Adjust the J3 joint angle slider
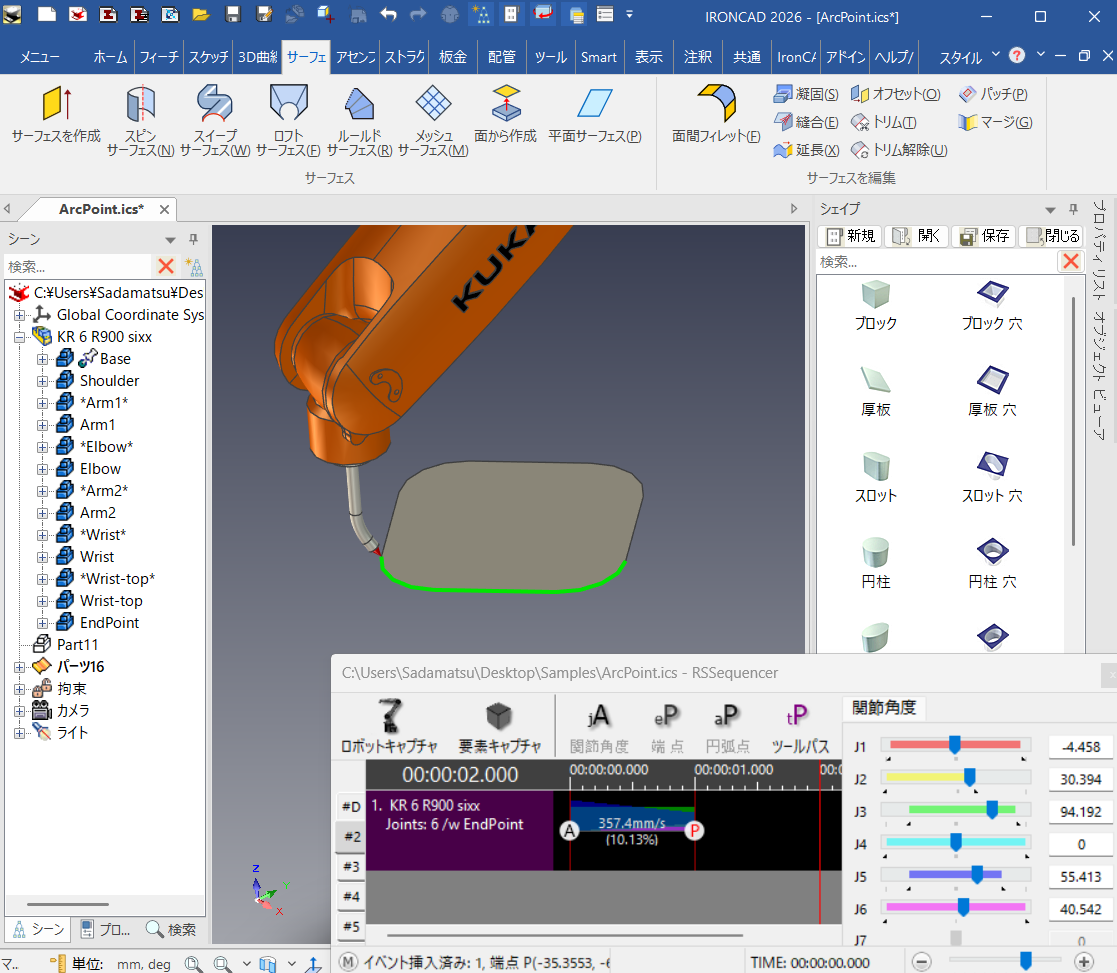Viewport: 1117px width, 973px height. 992,810
